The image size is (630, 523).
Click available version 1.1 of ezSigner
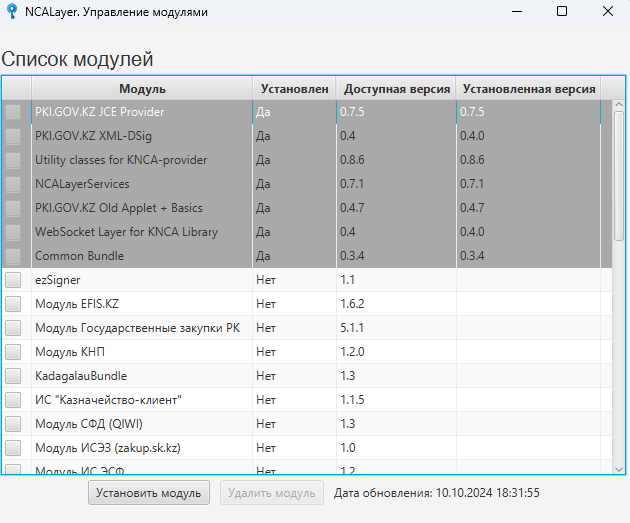pos(347,280)
